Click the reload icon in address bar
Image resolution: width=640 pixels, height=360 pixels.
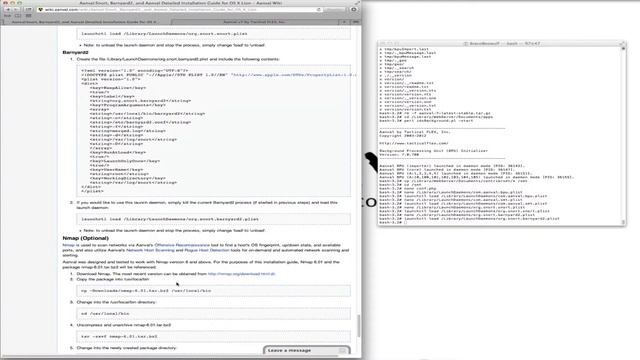[x=319, y=9]
